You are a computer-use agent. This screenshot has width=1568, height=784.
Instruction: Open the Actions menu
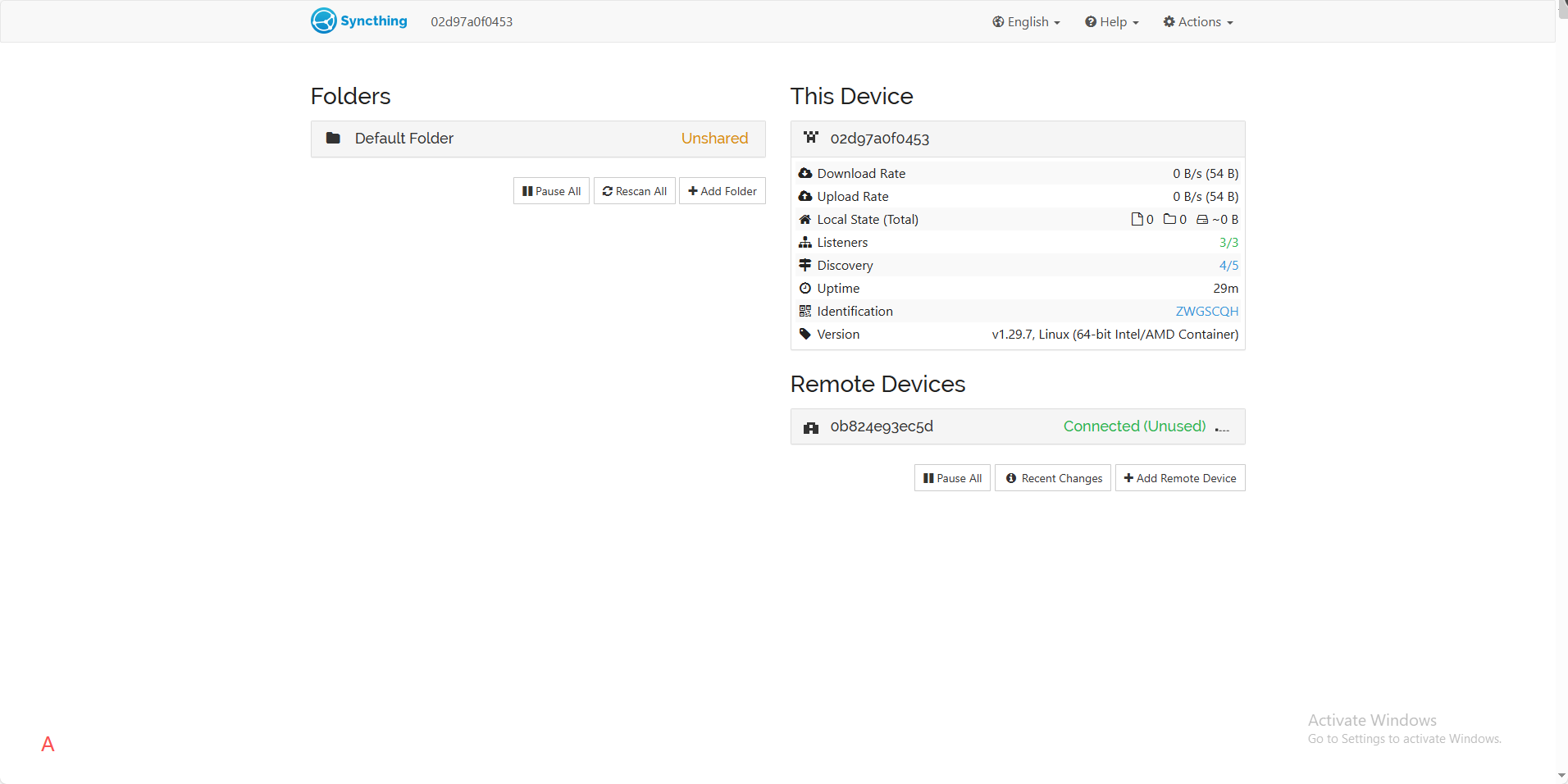[1197, 22]
